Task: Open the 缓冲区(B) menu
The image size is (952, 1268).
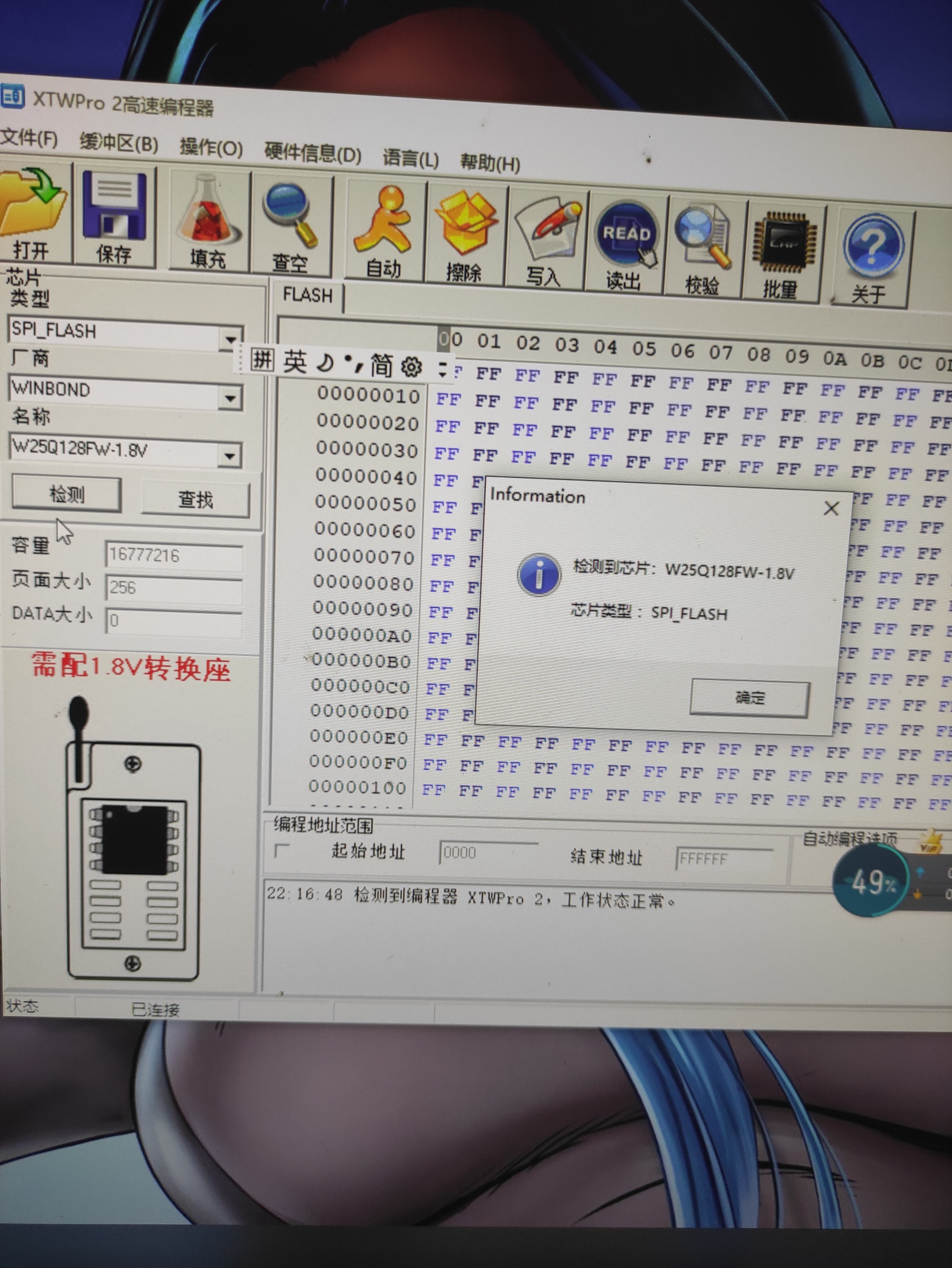Action: coord(118,142)
